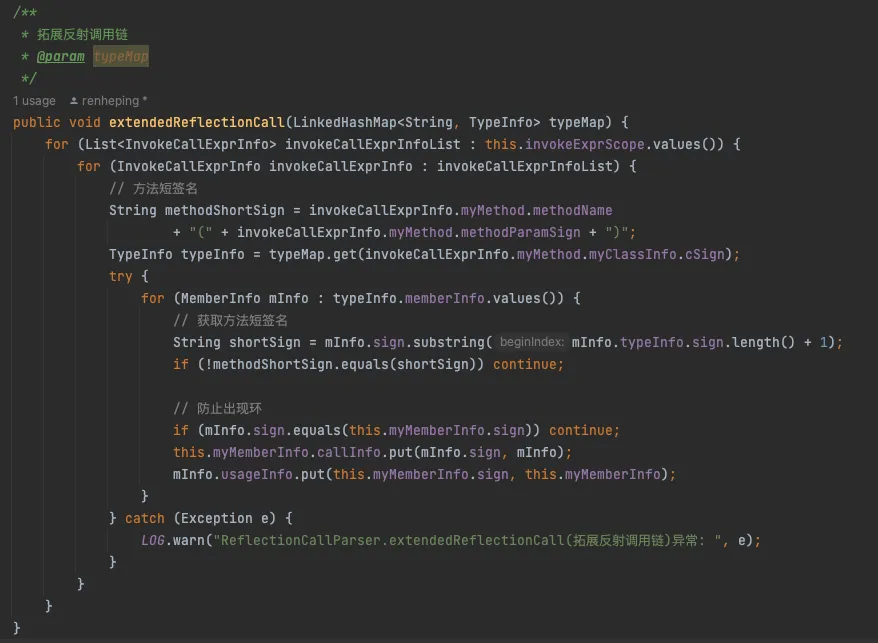Viewport: 878px width, 643px height.
Task: Click 'typeInfo' in the 'TypeInfo typeInfo' declaration
Action: point(212,254)
